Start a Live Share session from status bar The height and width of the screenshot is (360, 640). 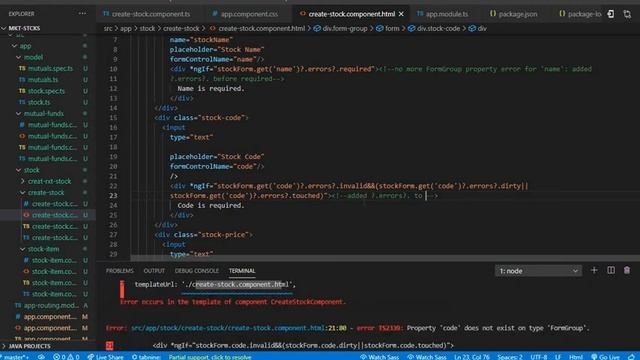(105, 357)
